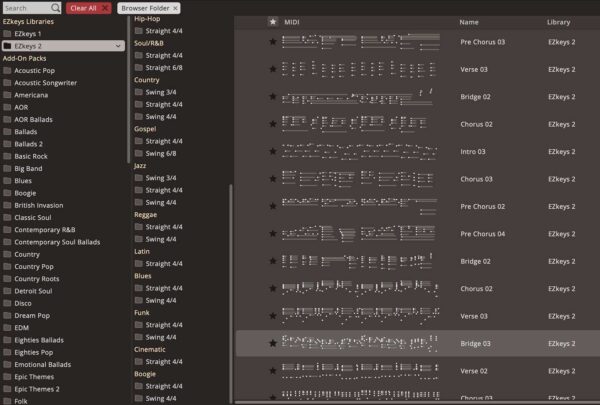Favorite the Pre Chorus 04 star

click(272, 234)
